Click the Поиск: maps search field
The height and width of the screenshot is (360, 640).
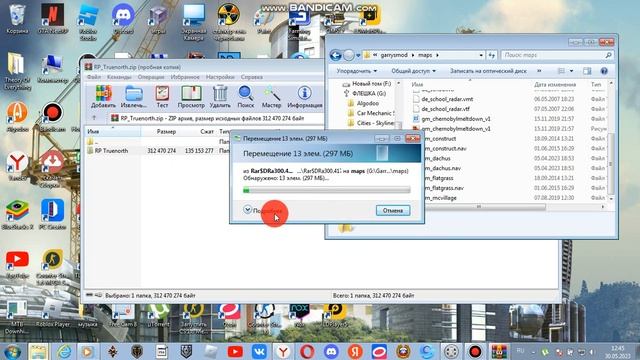coord(557,55)
